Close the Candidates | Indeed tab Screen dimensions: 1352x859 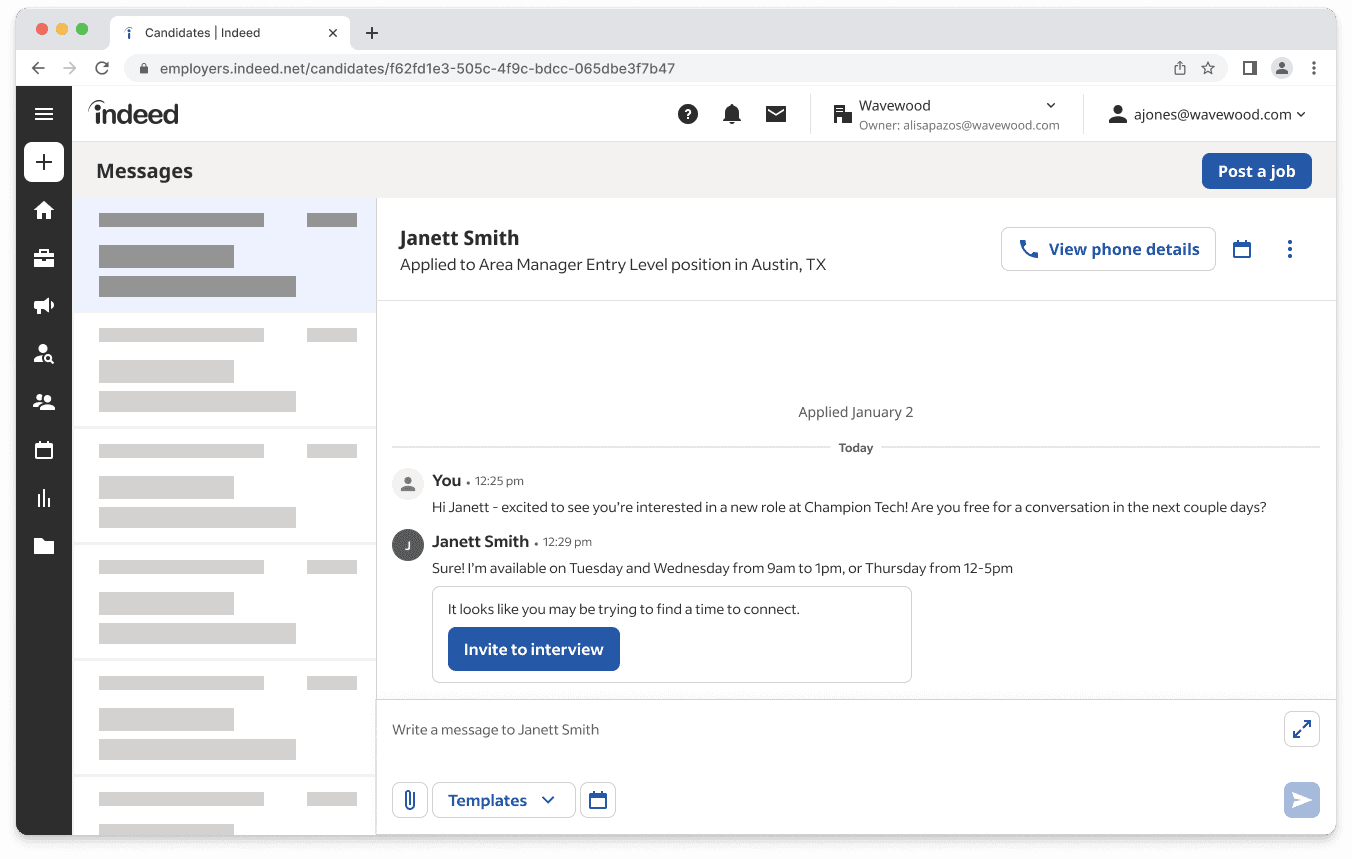(x=333, y=33)
